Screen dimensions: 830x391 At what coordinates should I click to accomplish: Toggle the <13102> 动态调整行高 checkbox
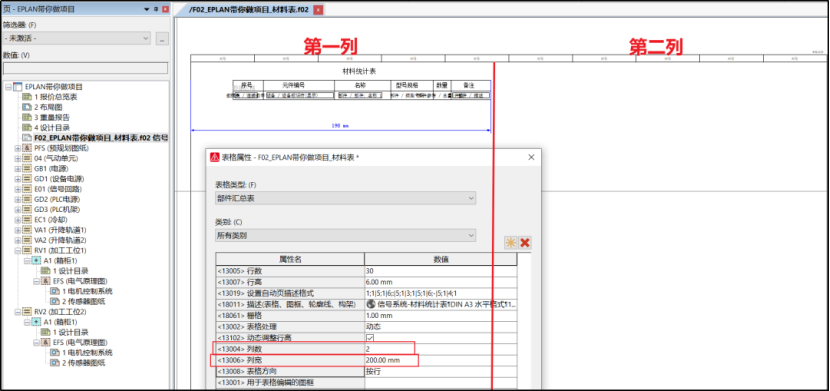coord(371,338)
